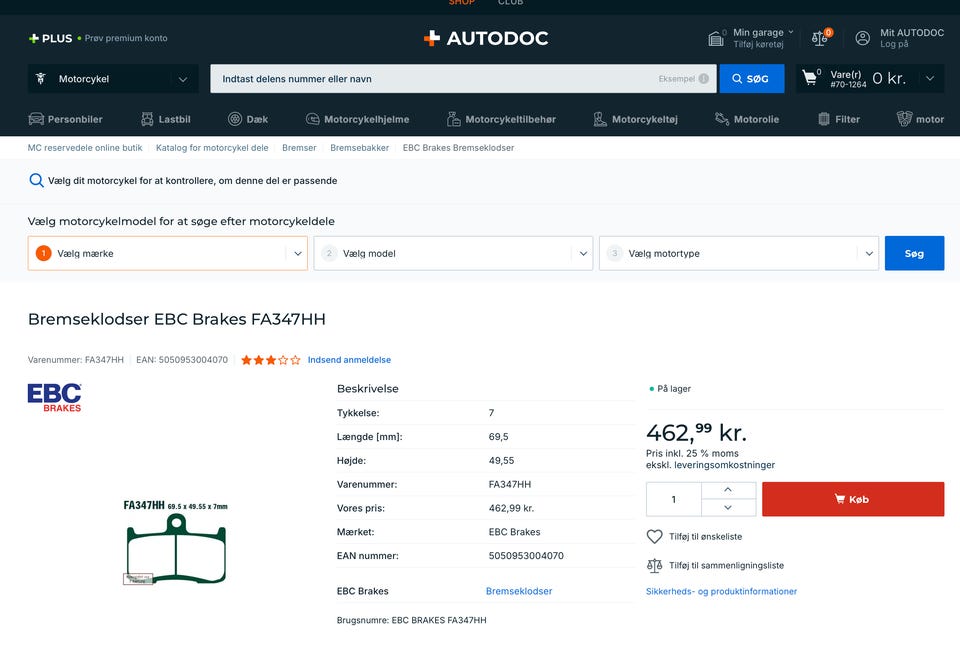Image resolution: width=960 pixels, height=668 pixels.
Task: Click the Højde value 49,55
Action: [501, 460]
